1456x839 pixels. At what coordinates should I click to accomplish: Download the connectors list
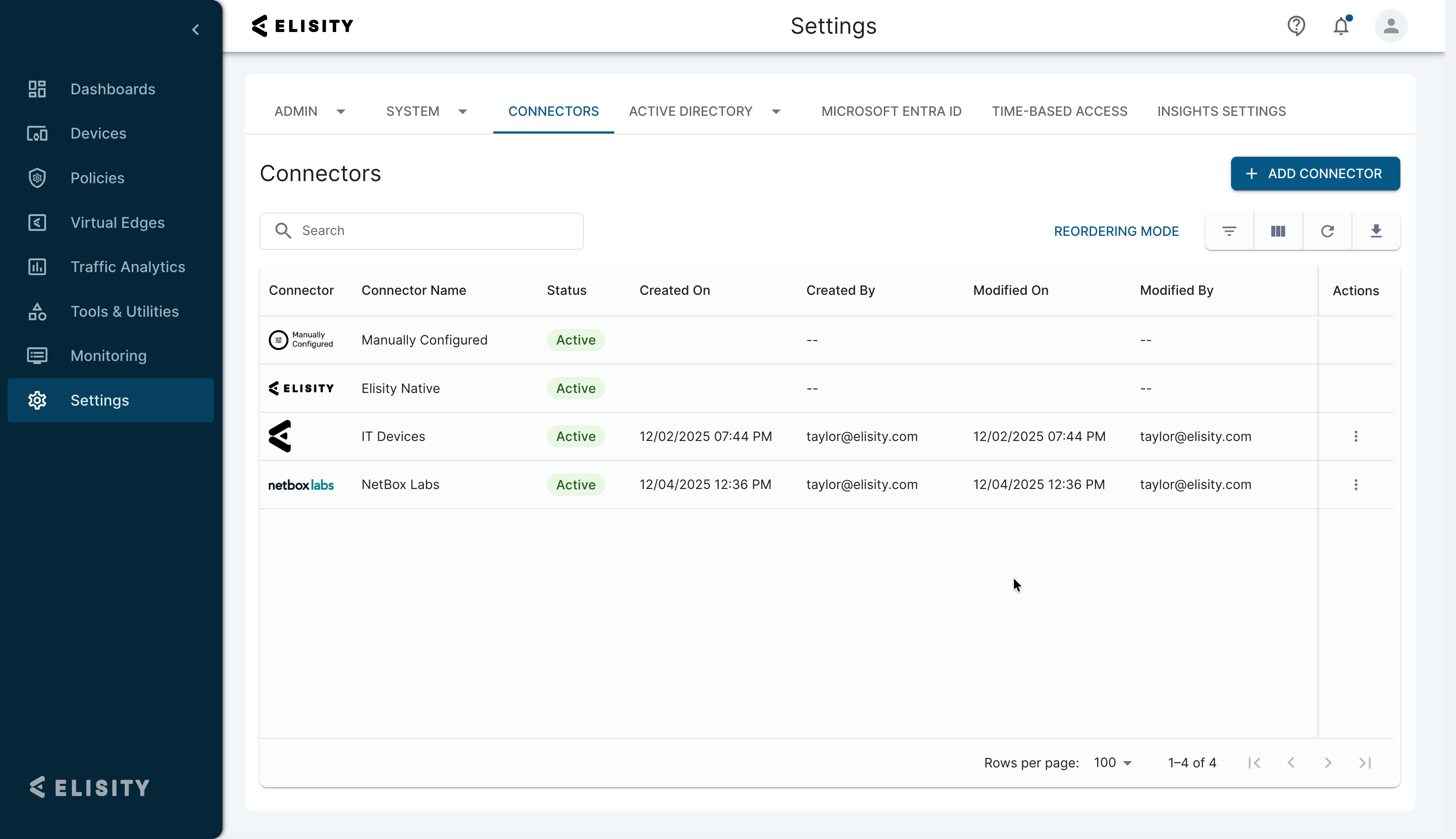point(1376,231)
